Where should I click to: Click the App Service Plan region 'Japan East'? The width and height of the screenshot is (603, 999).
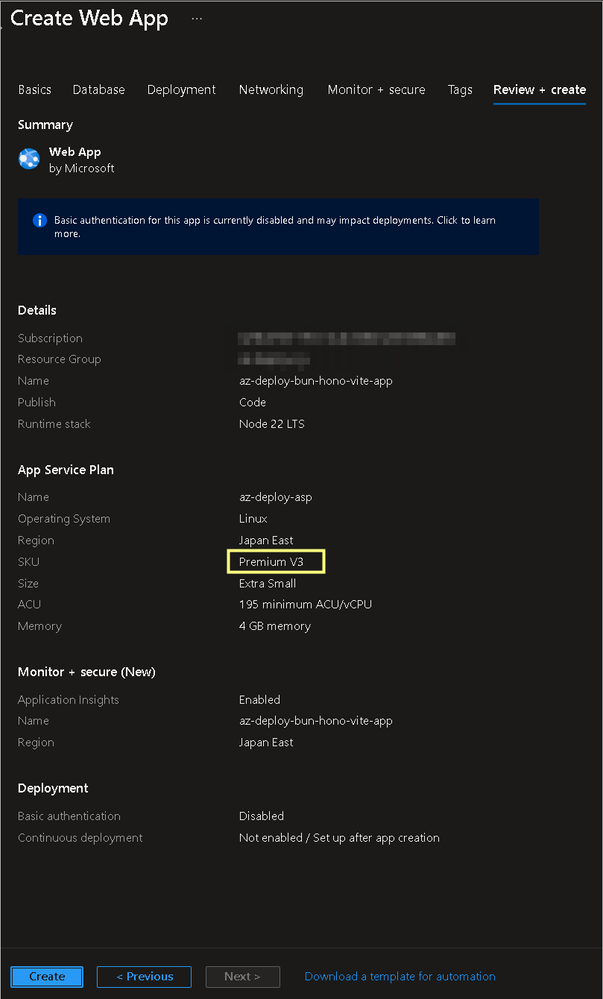(x=266, y=540)
